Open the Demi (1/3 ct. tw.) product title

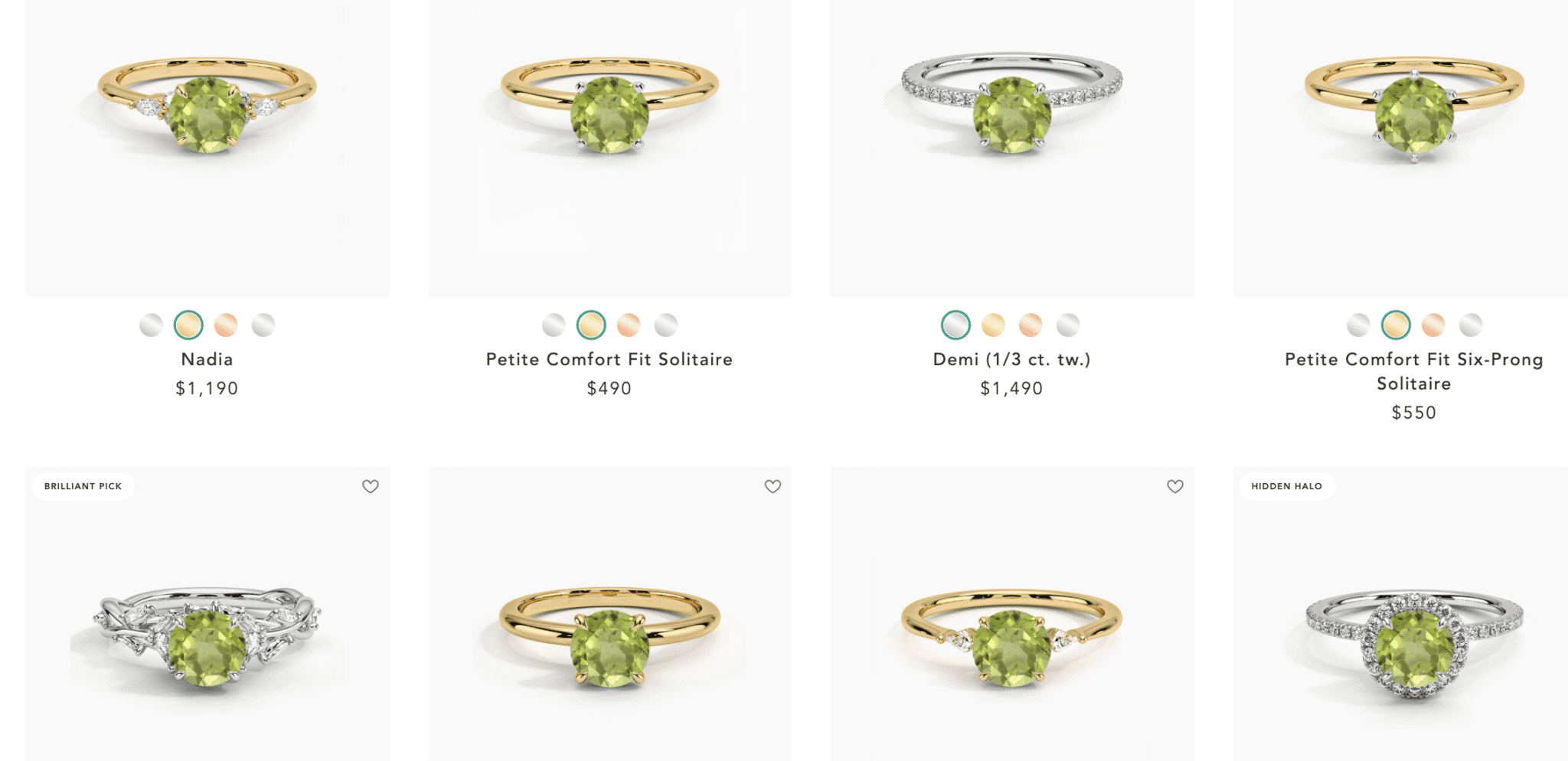pos(1011,359)
